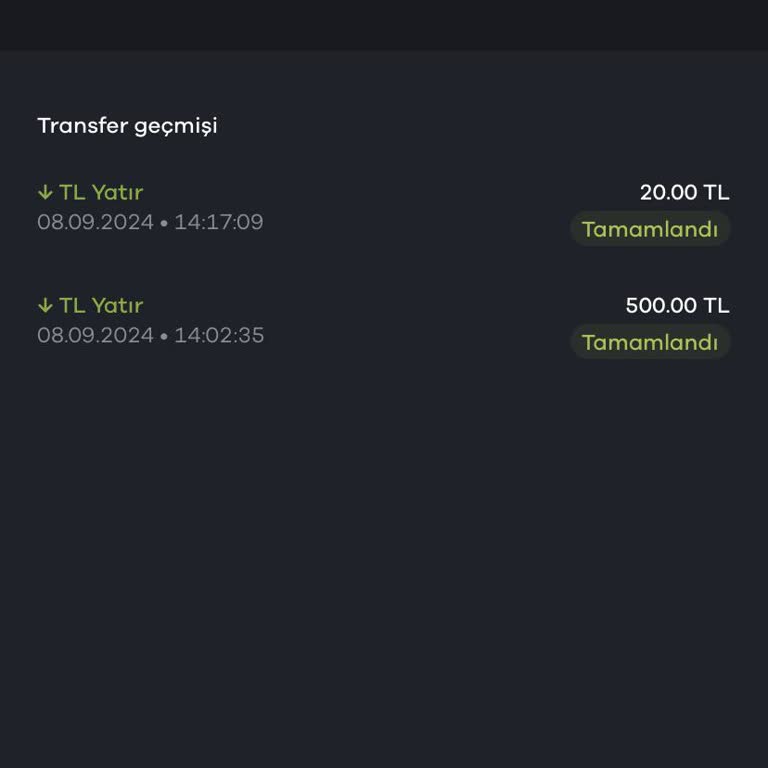Click the 14:02:35 timestamp
The height and width of the screenshot is (768, 768).
click(x=219, y=335)
